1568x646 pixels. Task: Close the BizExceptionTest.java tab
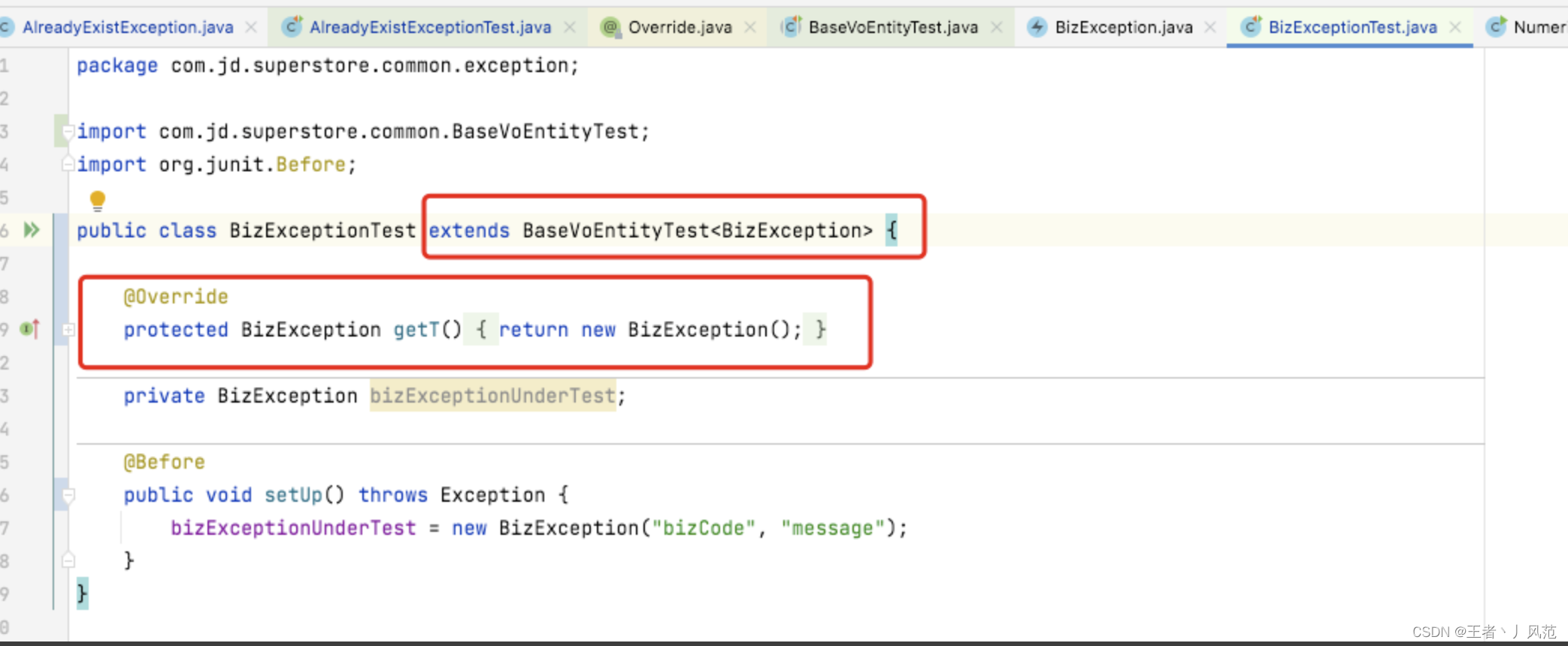tap(1455, 28)
